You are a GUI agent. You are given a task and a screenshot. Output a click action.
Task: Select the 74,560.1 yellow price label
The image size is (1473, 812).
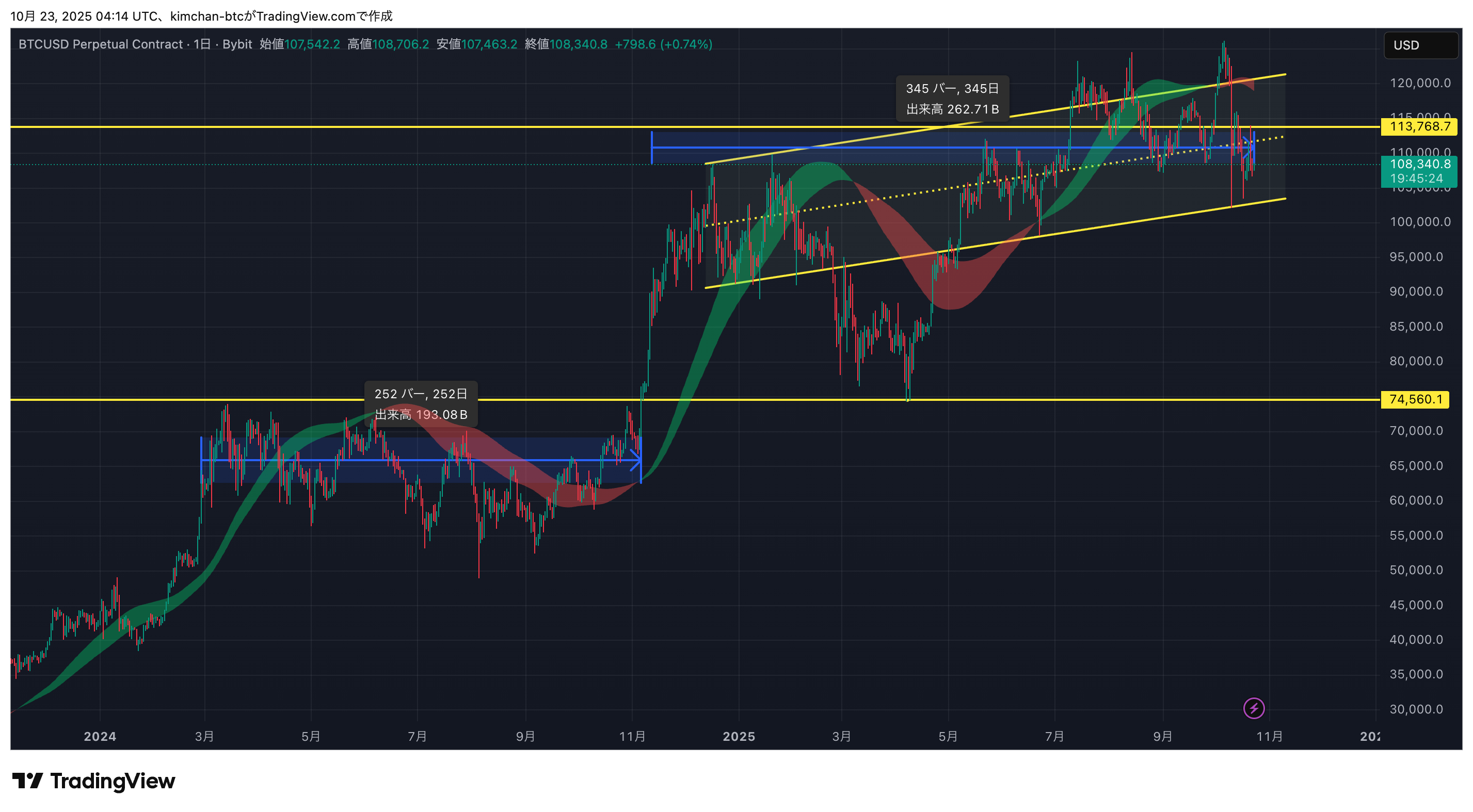coord(1415,399)
